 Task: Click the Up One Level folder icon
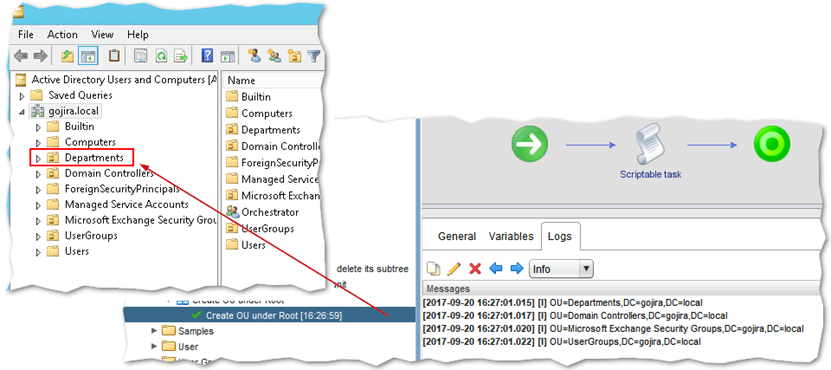click(x=67, y=55)
